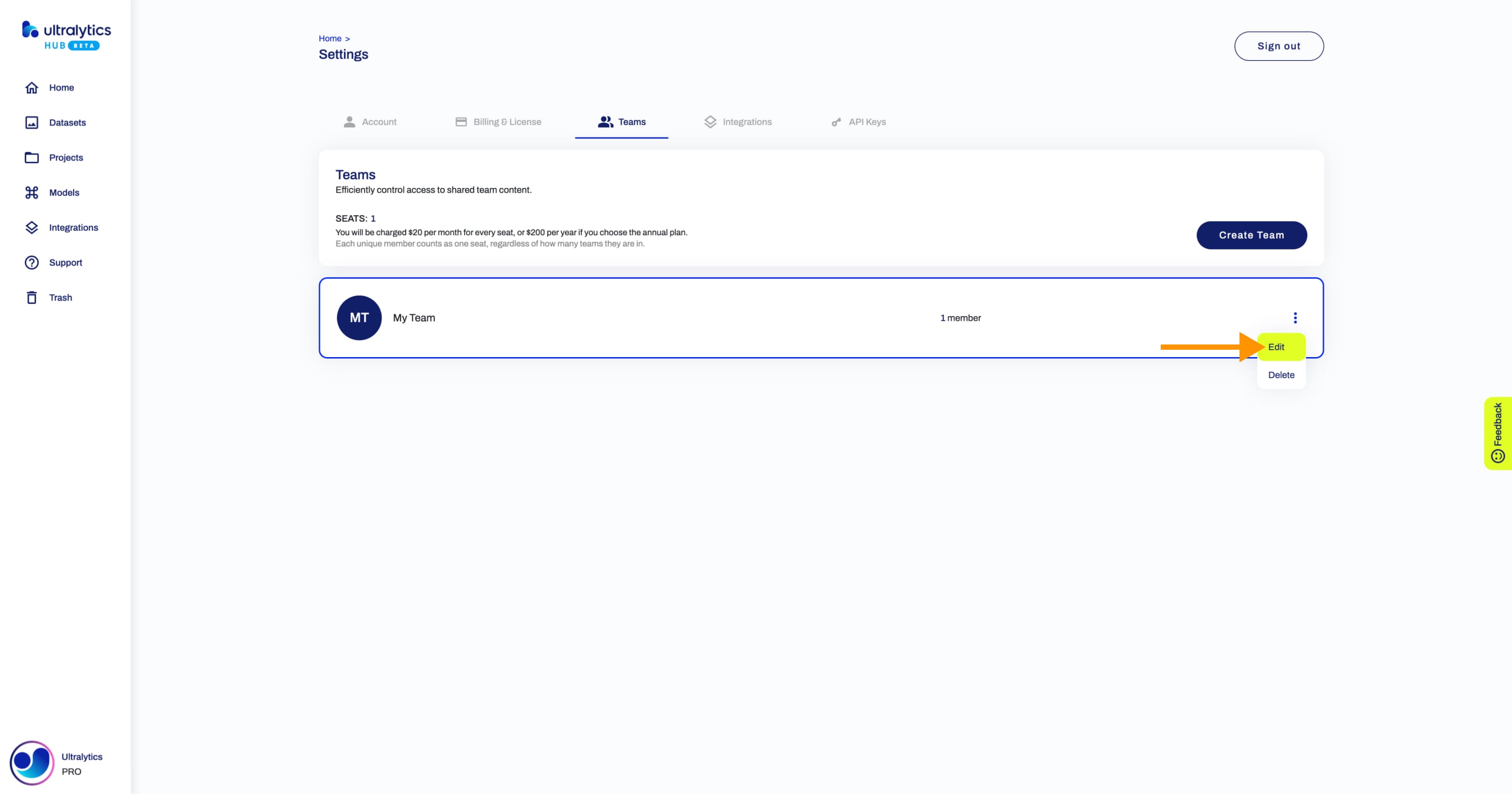Click the Delete option in dropdown
Screen dimensions: 1512x794
point(1281,374)
